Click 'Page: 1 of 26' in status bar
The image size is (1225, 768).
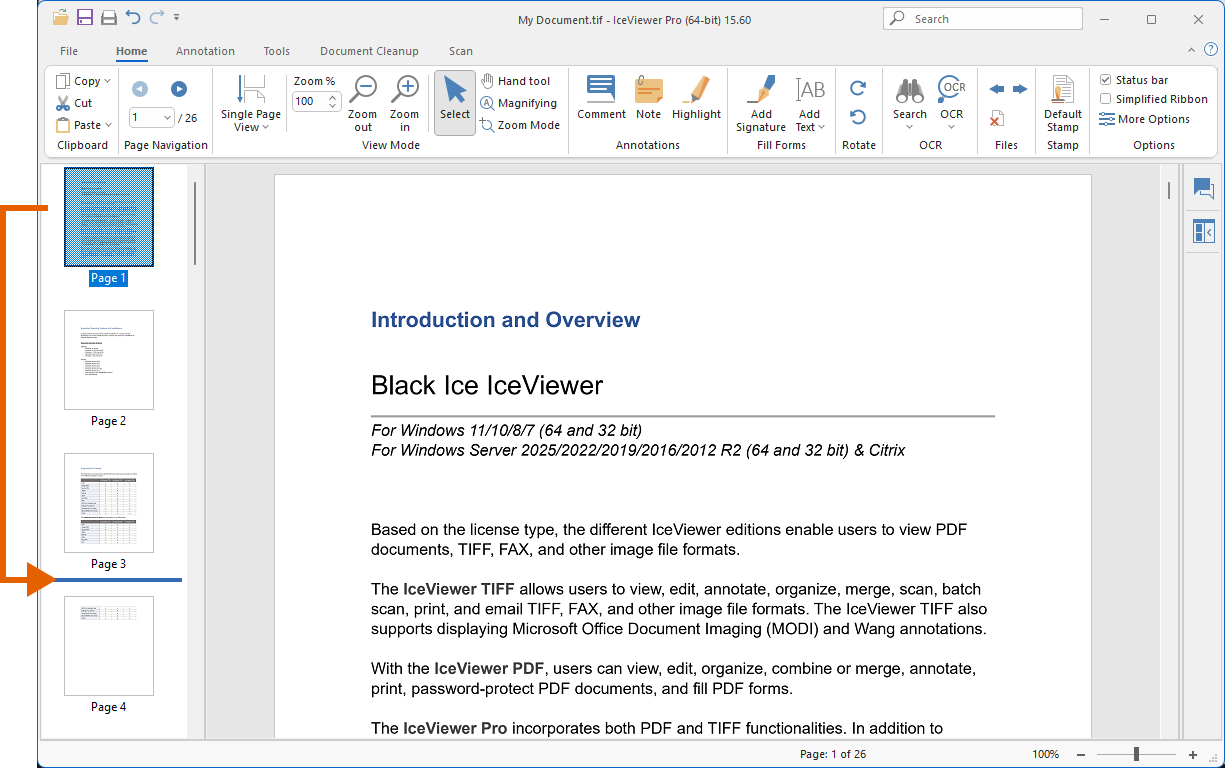click(833, 754)
